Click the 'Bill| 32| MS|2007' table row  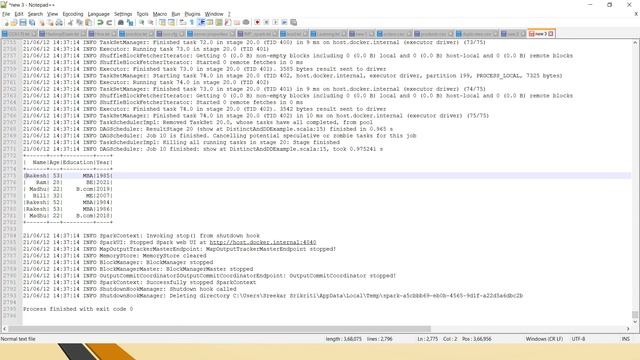pyautogui.click(x=68, y=196)
